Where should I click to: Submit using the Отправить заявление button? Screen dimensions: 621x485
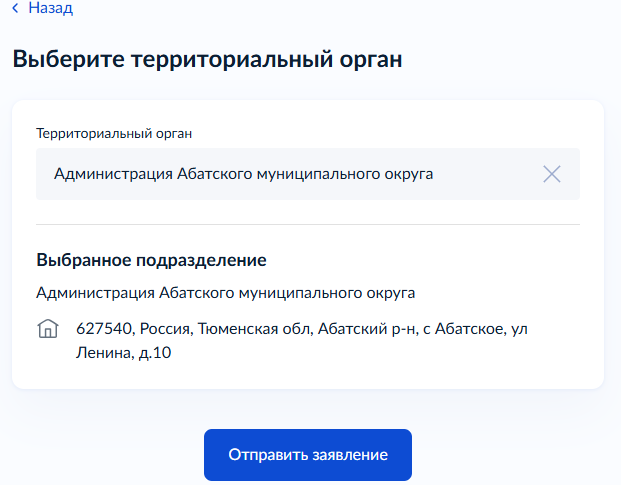[x=307, y=455]
